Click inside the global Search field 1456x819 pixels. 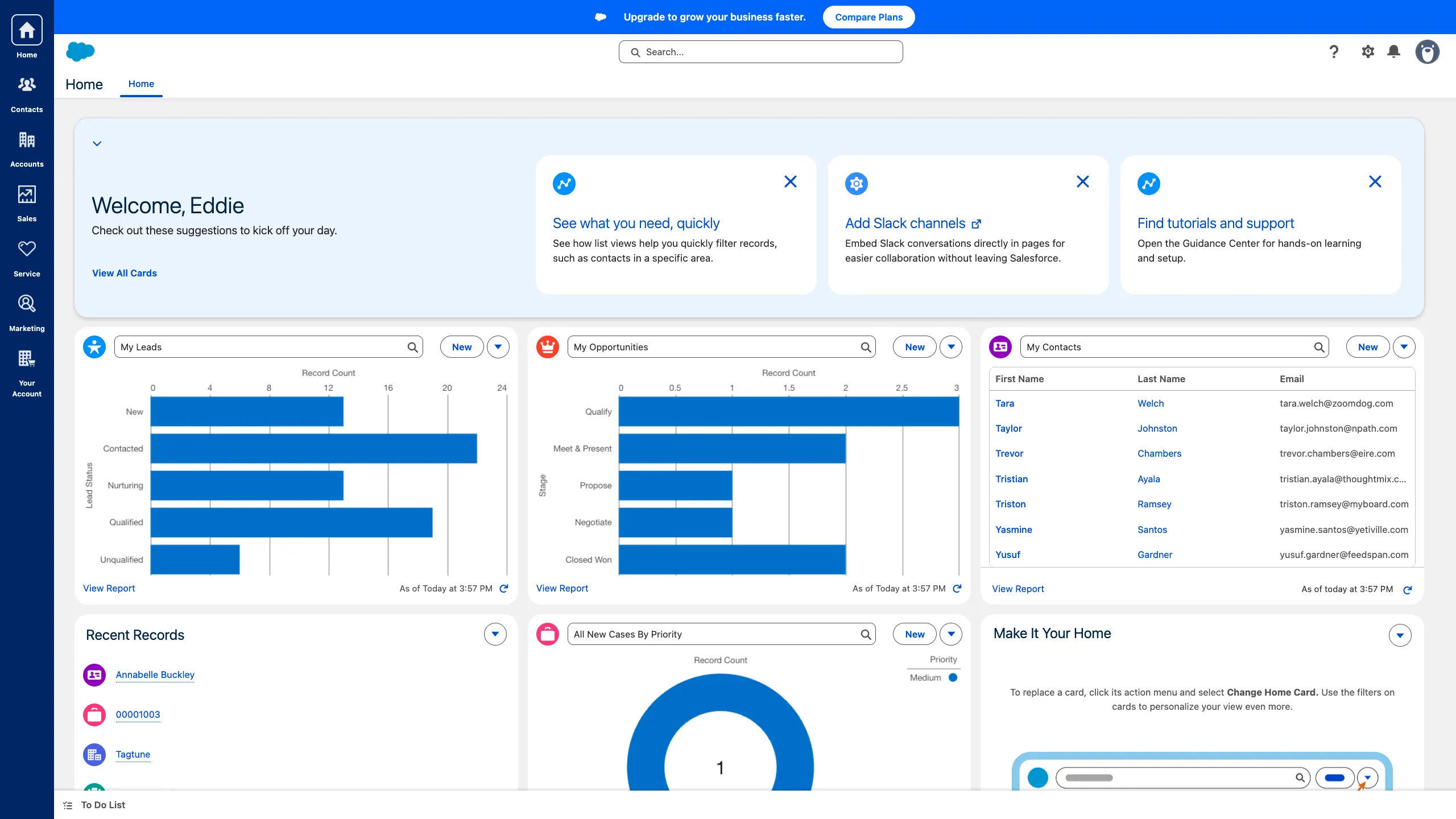(x=760, y=51)
